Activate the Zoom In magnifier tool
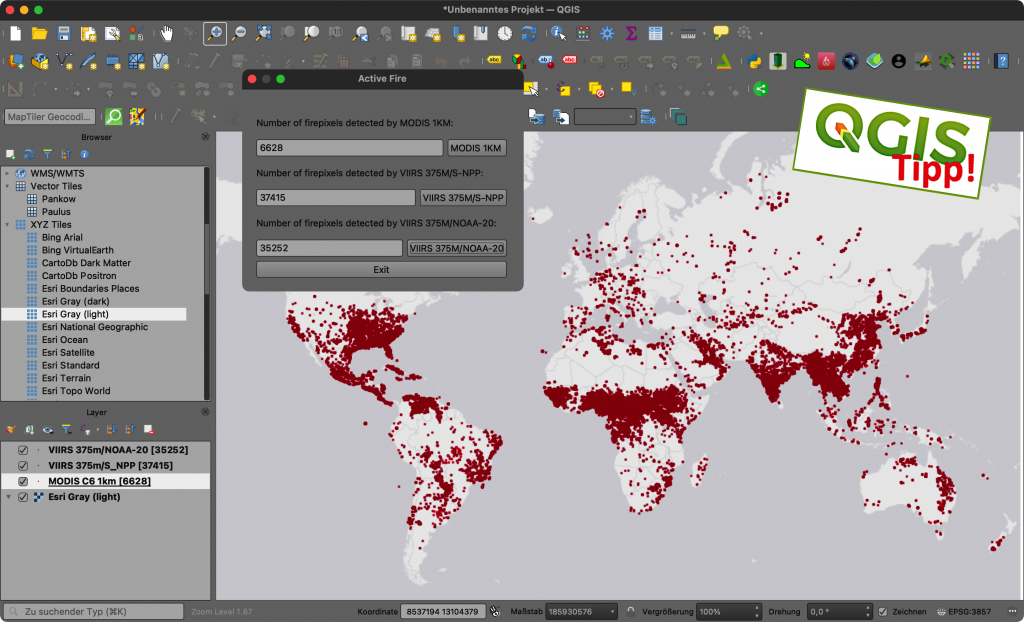 coord(214,33)
